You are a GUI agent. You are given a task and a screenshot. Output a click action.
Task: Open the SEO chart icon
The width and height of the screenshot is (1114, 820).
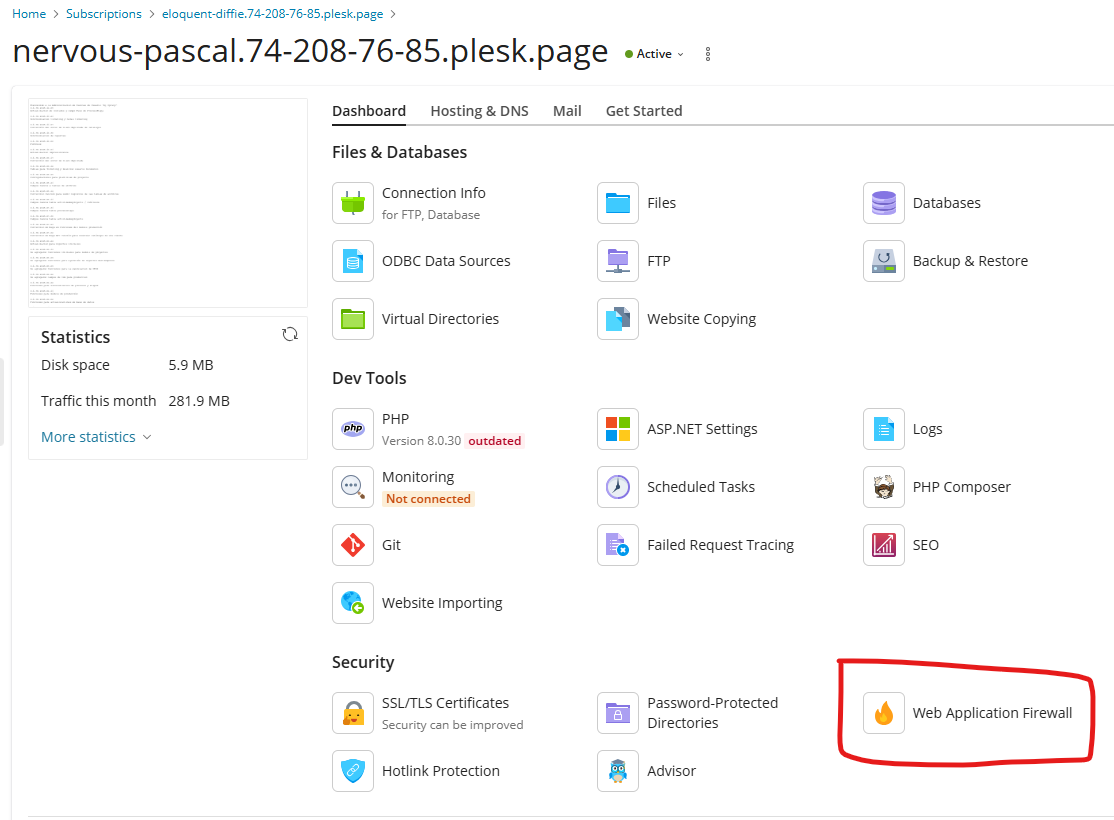click(883, 545)
